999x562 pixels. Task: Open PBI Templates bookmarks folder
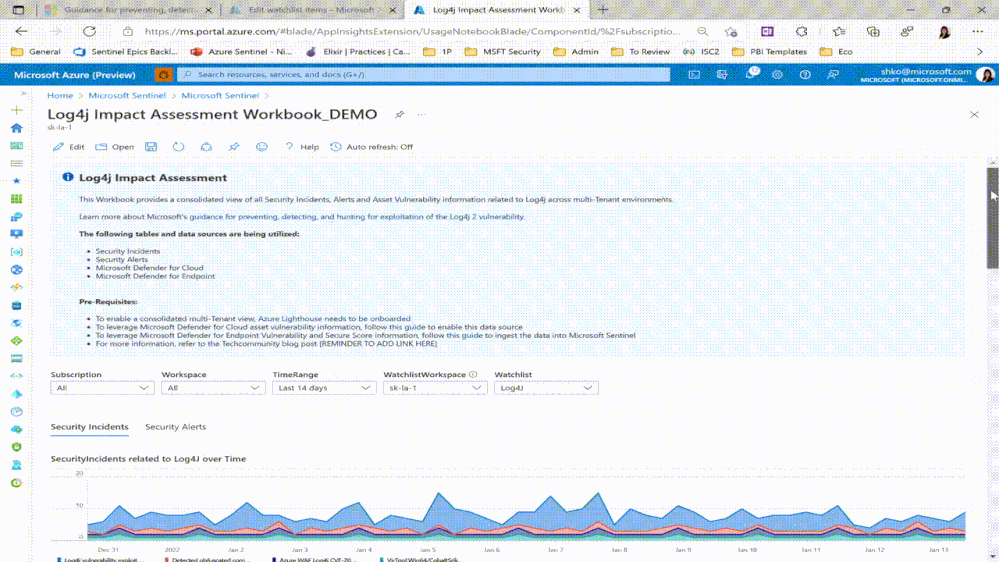[x=770, y=52]
